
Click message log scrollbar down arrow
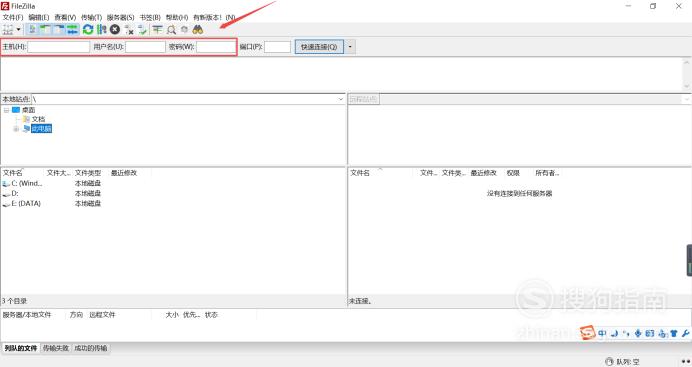coord(687,86)
